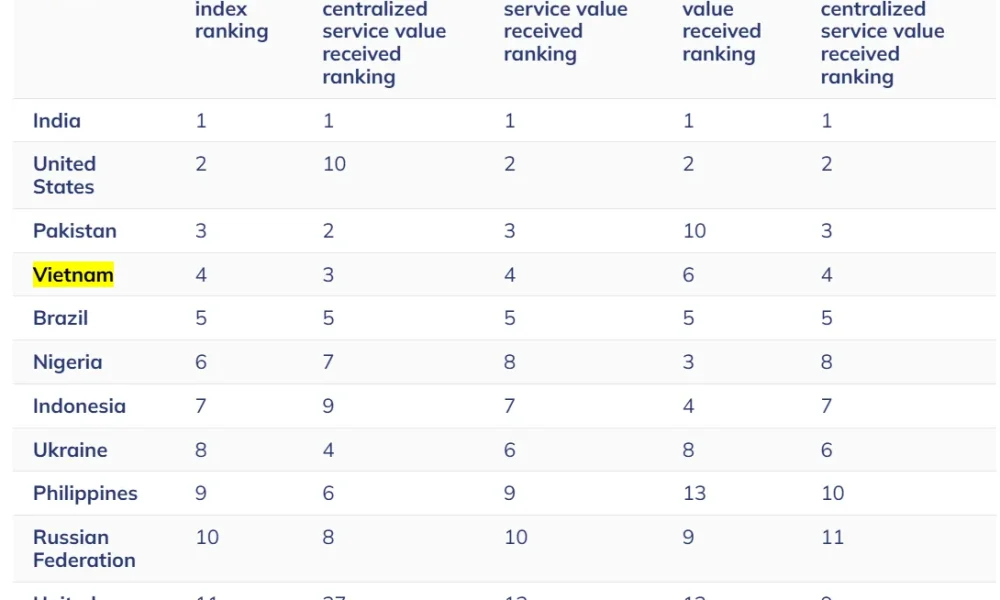Screen dimensions: 1000x600
Task: Click the Indonesia row label
Action: point(79,406)
